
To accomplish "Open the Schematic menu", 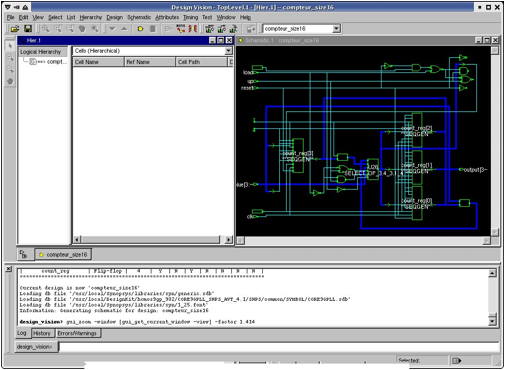I will pyautogui.click(x=139, y=17).
